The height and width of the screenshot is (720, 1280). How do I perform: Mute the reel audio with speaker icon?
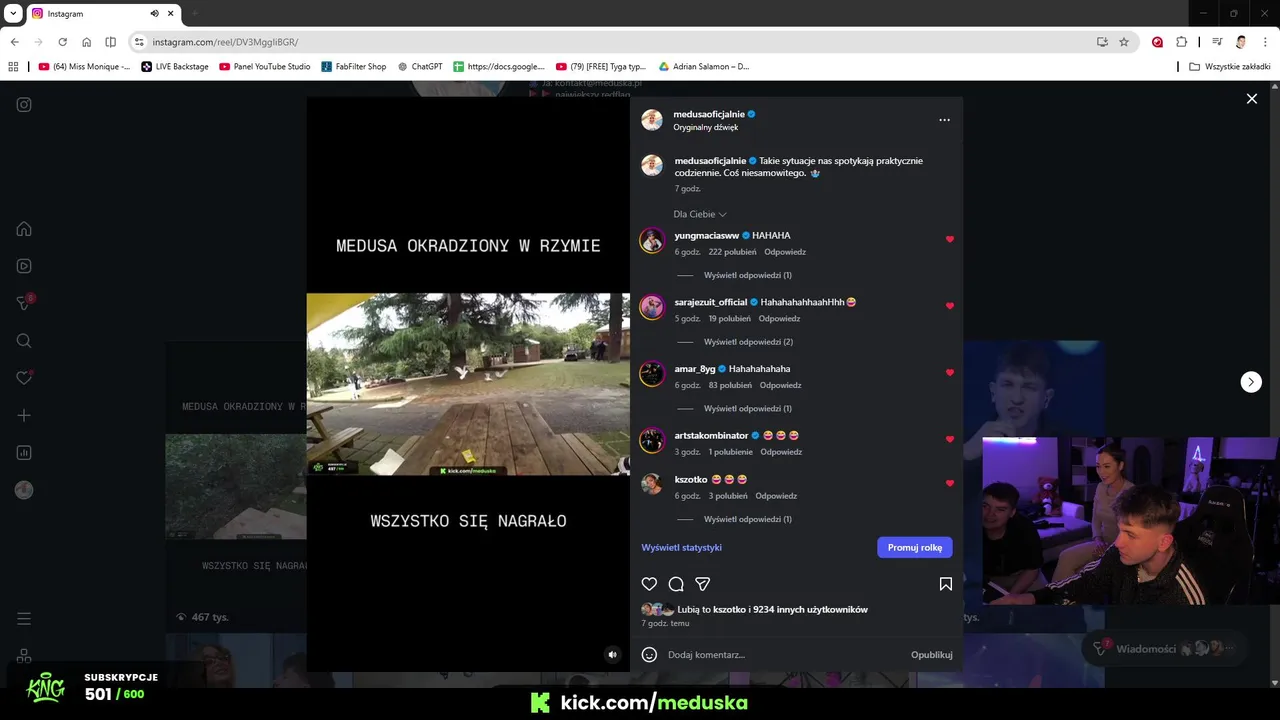point(613,655)
